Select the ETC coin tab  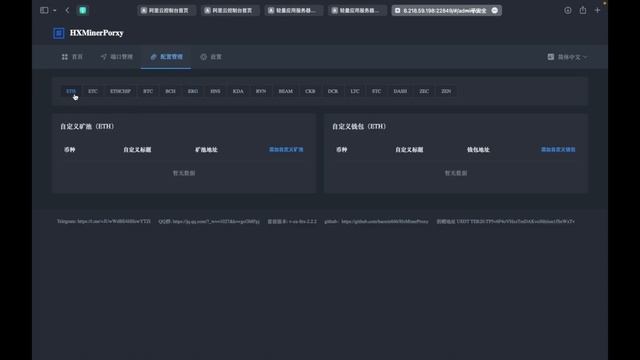tap(93, 91)
